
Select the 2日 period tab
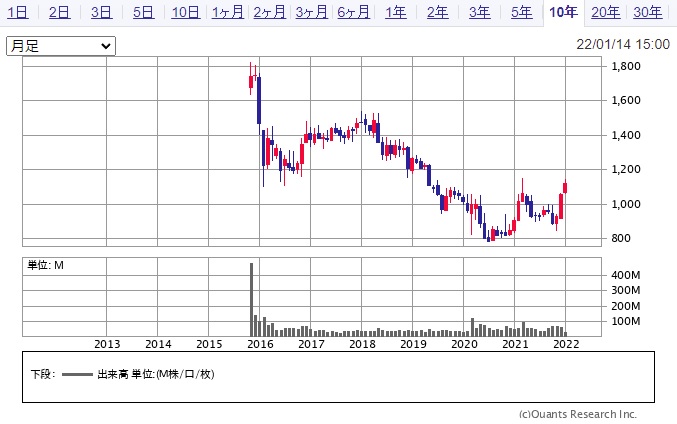60,12
